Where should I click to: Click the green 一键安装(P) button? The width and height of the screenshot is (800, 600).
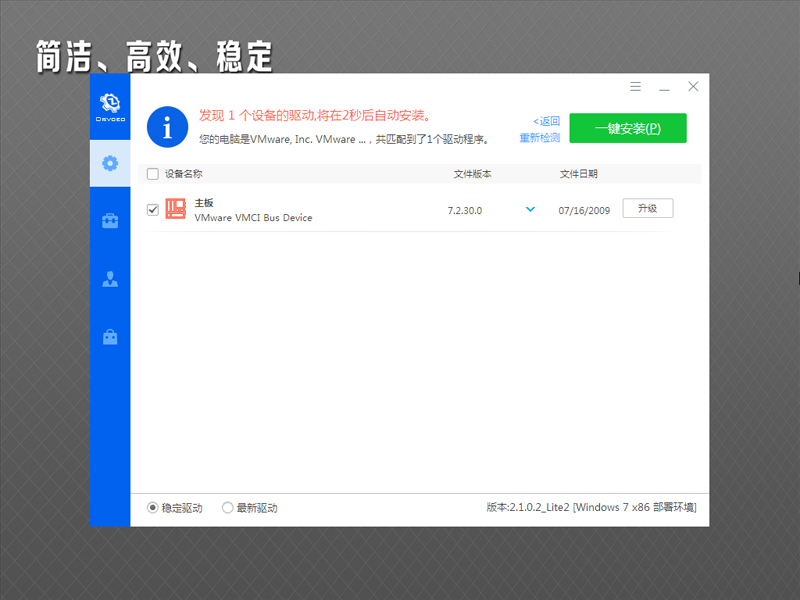point(628,128)
